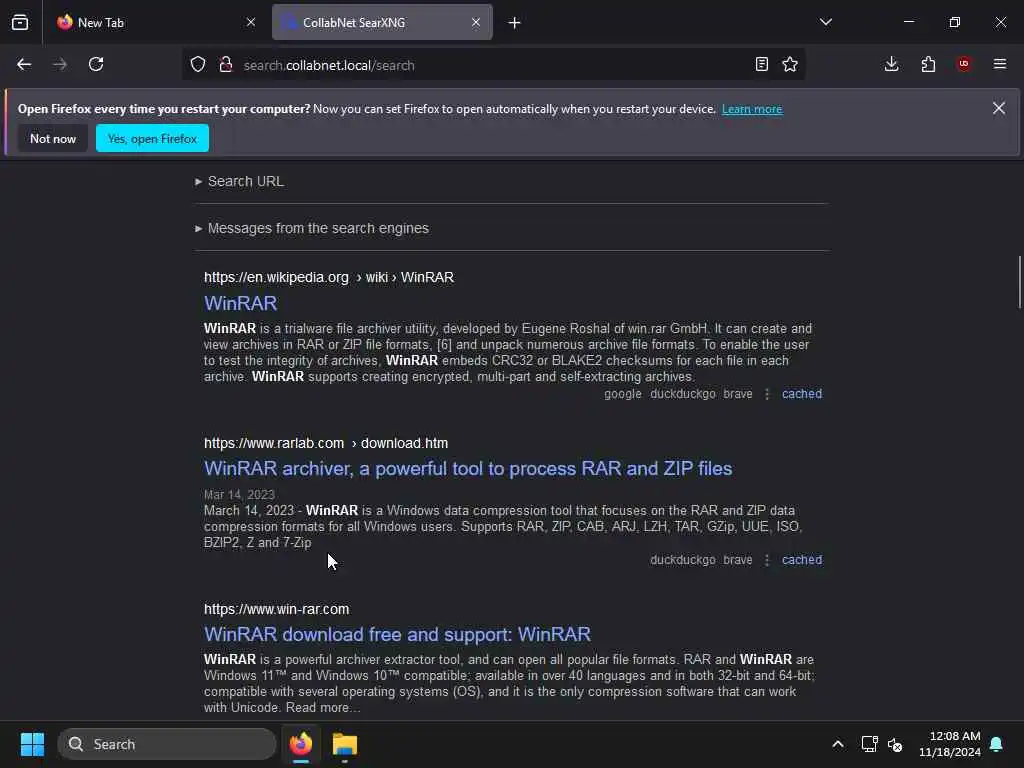Click brave label under Wikipedia result
1024x768 pixels.
pyautogui.click(x=738, y=394)
